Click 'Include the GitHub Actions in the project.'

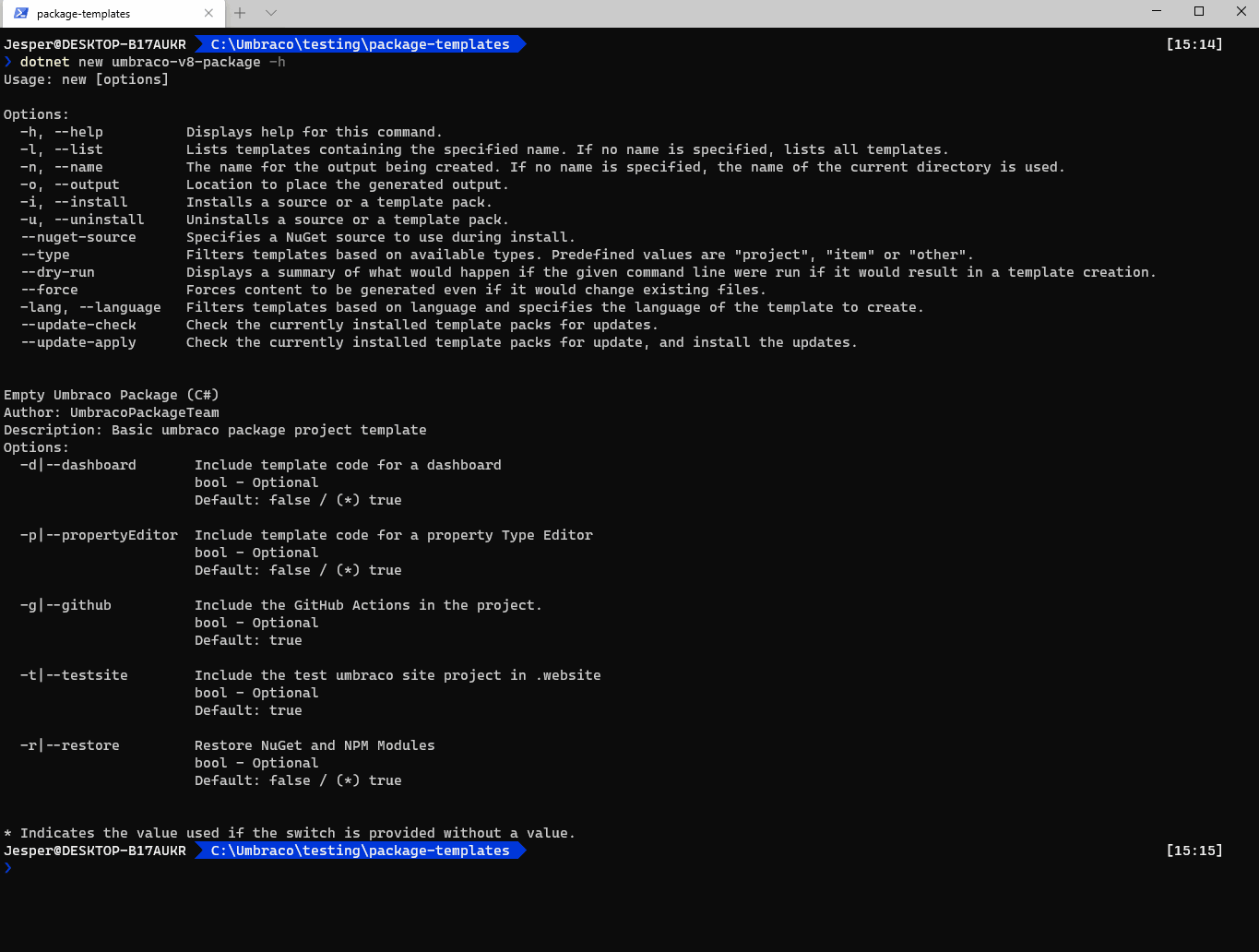pyautogui.click(x=368, y=605)
